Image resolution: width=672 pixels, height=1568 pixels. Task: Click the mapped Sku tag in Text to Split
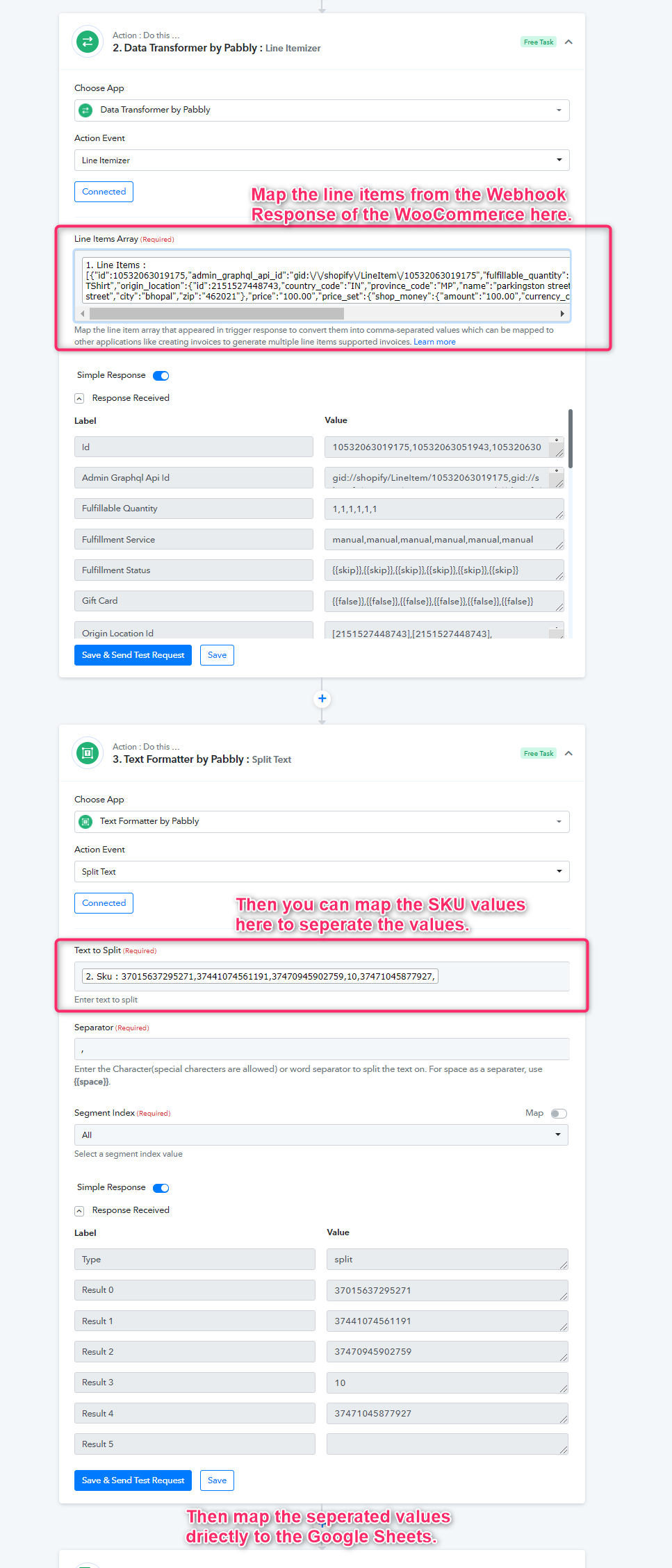pyautogui.click(x=260, y=976)
